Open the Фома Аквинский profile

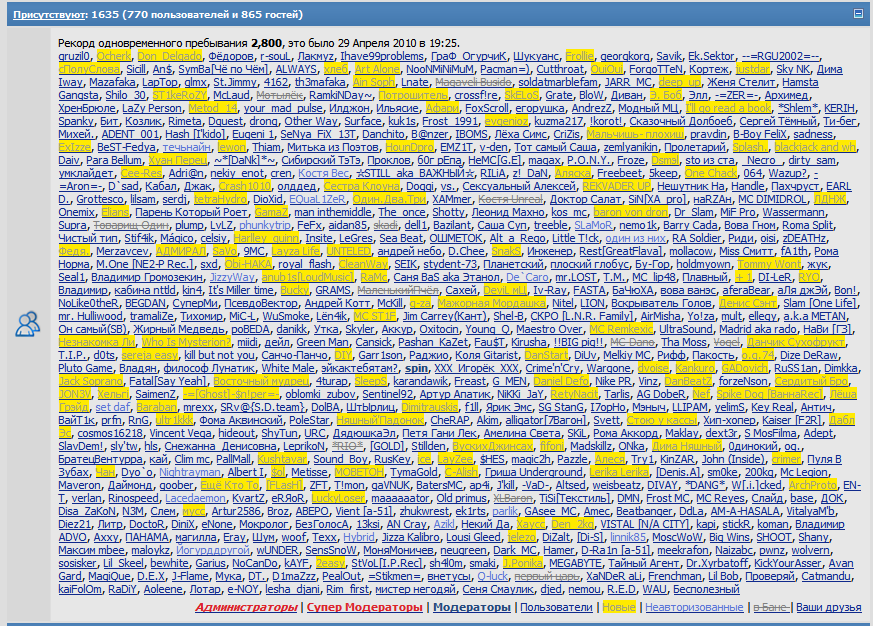(241, 420)
